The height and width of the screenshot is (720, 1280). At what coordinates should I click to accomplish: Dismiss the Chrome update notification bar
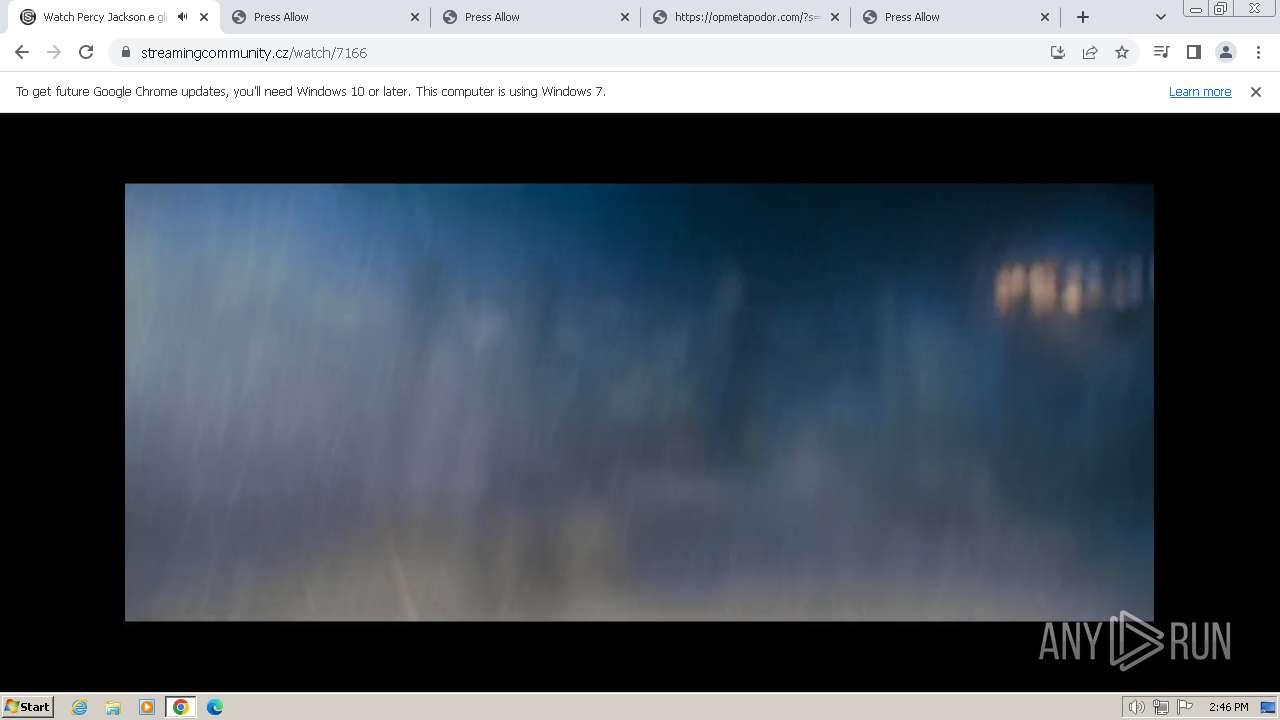[1256, 91]
